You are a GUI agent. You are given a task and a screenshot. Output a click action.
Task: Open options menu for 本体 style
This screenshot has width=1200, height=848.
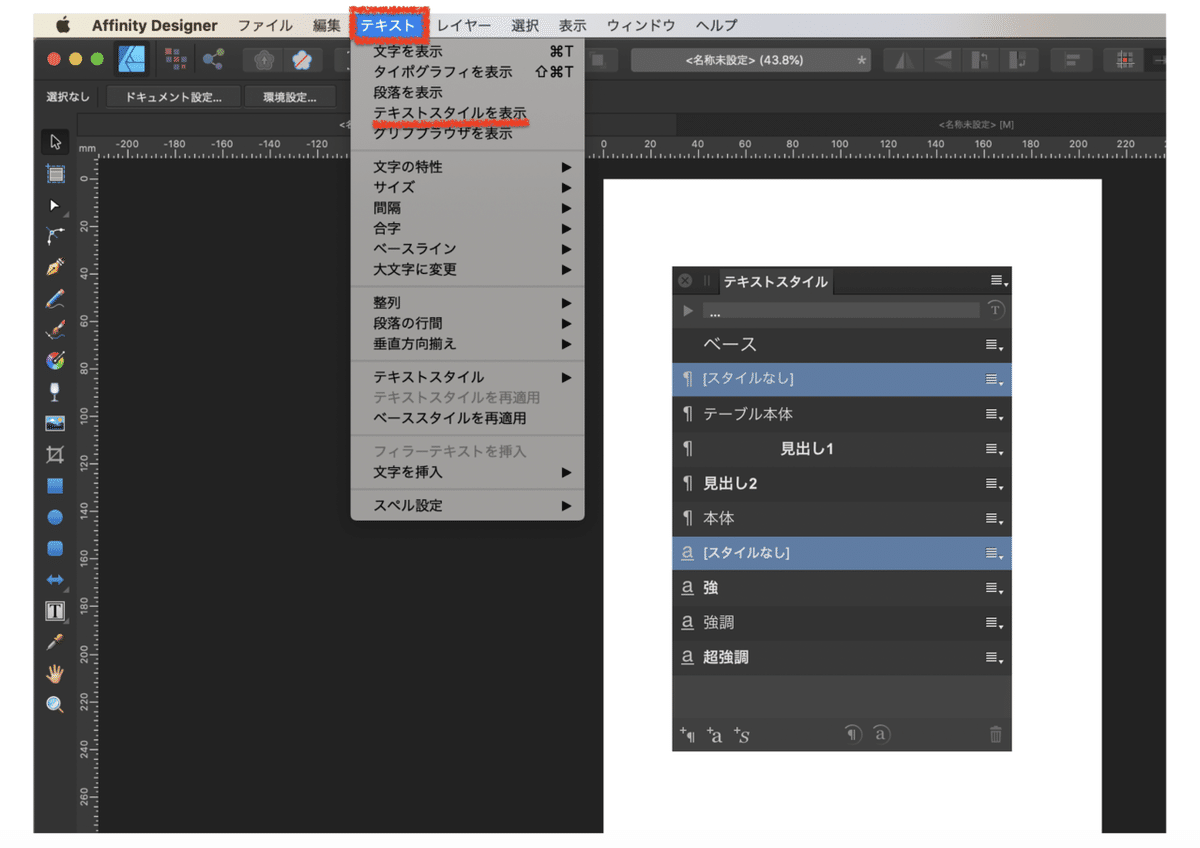tap(994, 519)
